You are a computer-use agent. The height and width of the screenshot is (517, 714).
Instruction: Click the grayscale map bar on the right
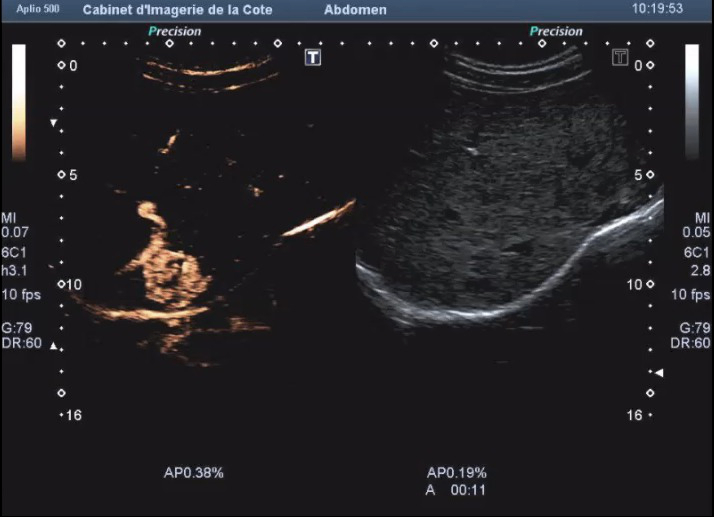click(692, 102)
